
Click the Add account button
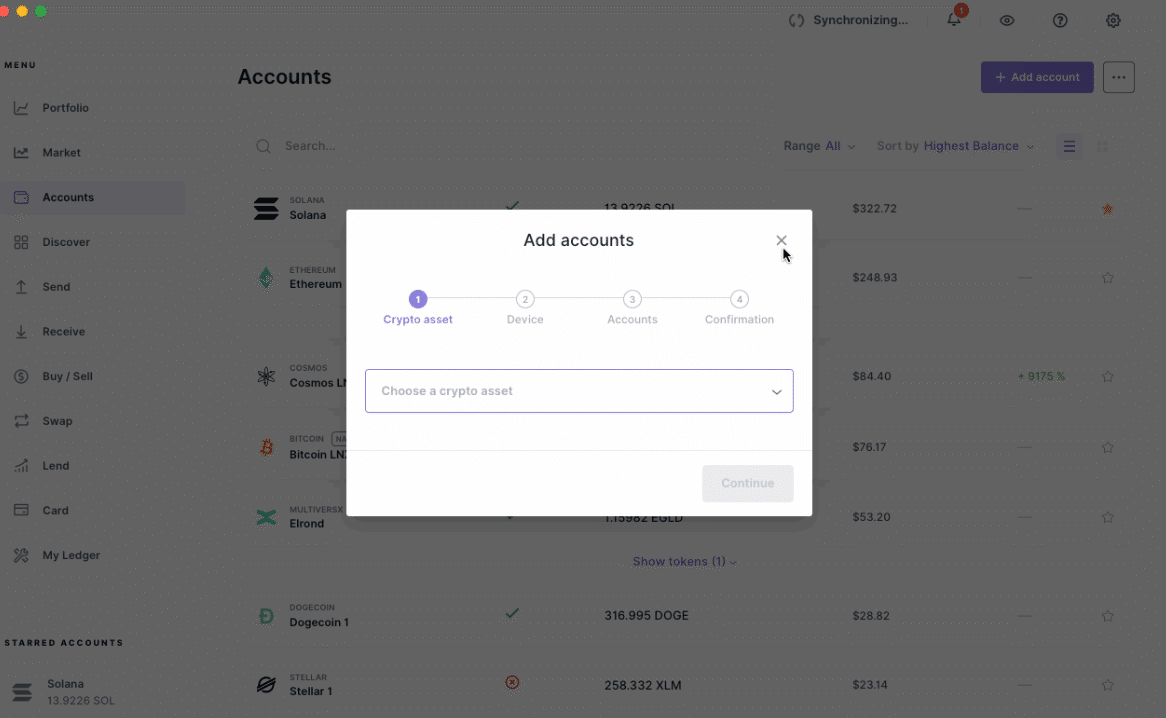[1037, 77]
